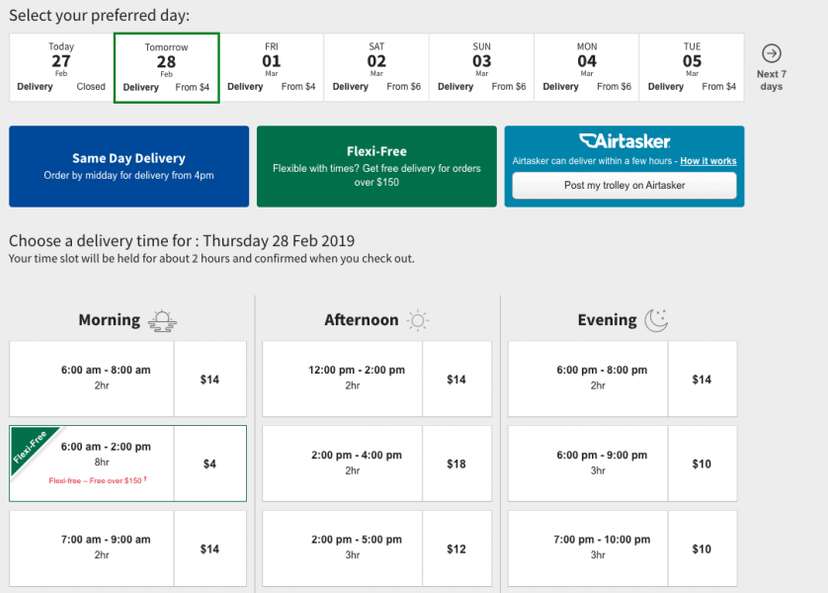The image size is (828, 593).
Task: Select the 12:00 pm - 2:00 pm slot
Action: [377, 379]
